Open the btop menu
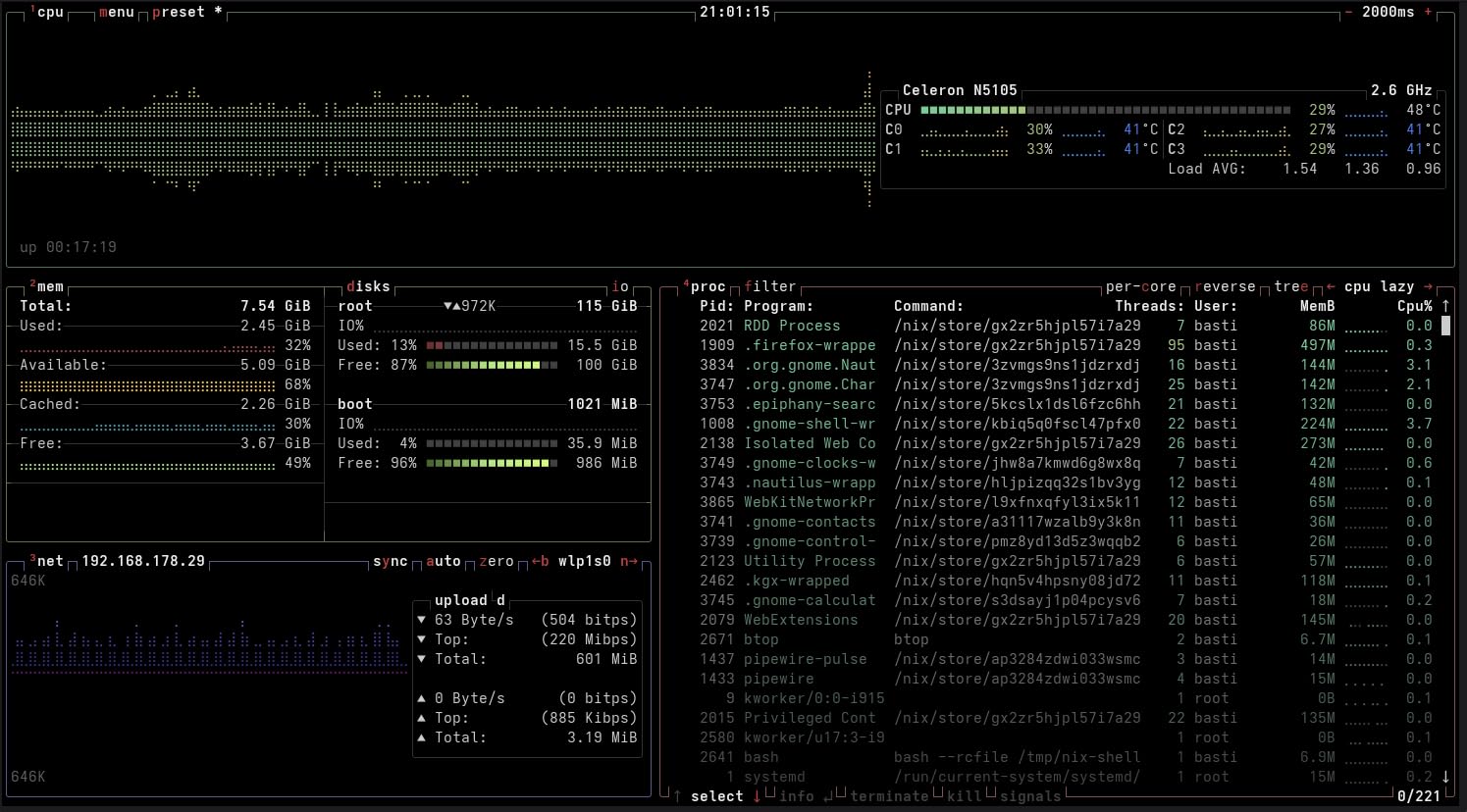 pyautogui.click(x=116, y=12)
